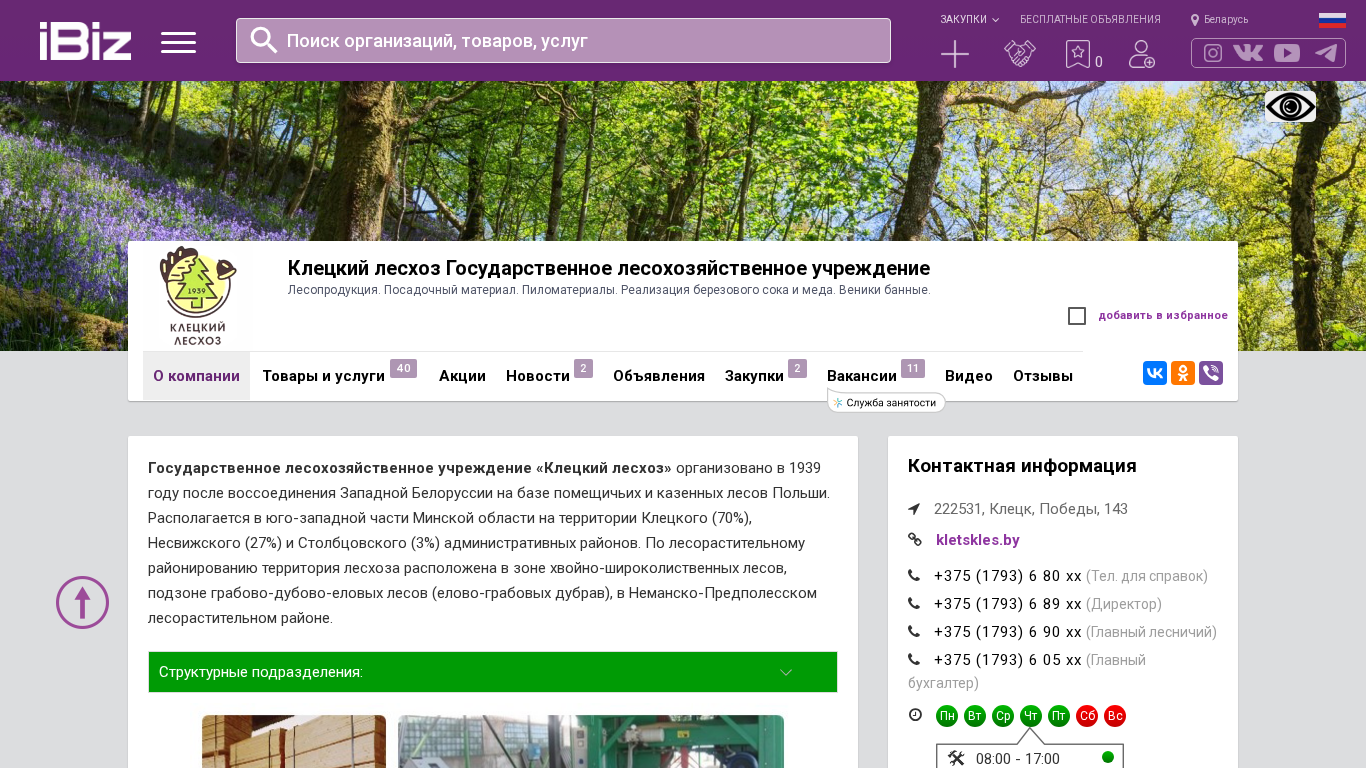Select the Сб day circle
The width and height of the screenshot is (1366, 768).
(x=1087, y=716)
